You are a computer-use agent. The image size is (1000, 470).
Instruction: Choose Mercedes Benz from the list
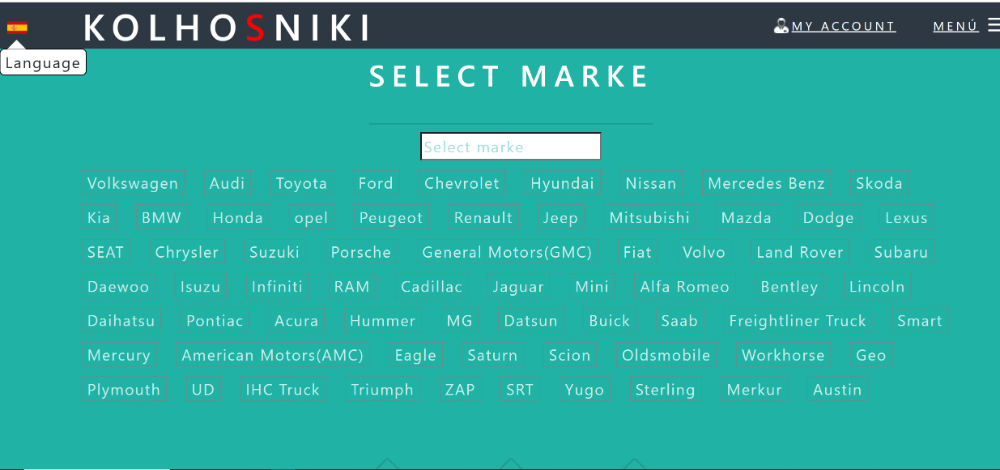pos(766,183)
